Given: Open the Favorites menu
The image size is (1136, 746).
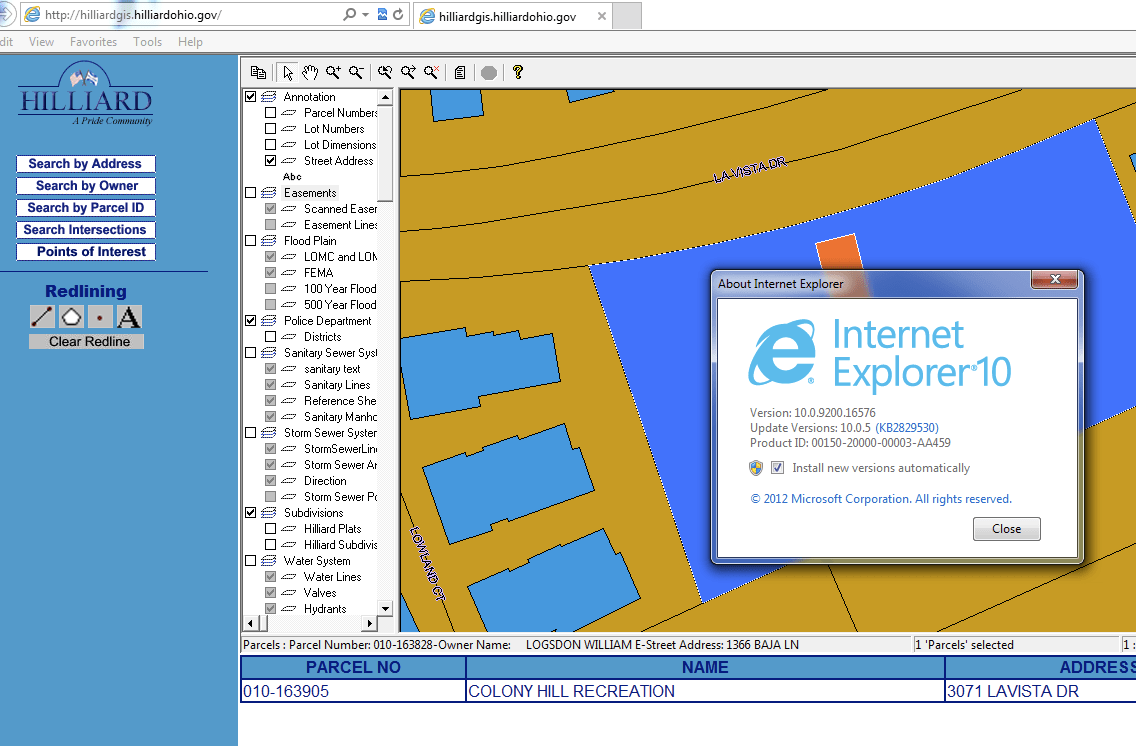Looking at the screenshot, I should tap(93, 42).
